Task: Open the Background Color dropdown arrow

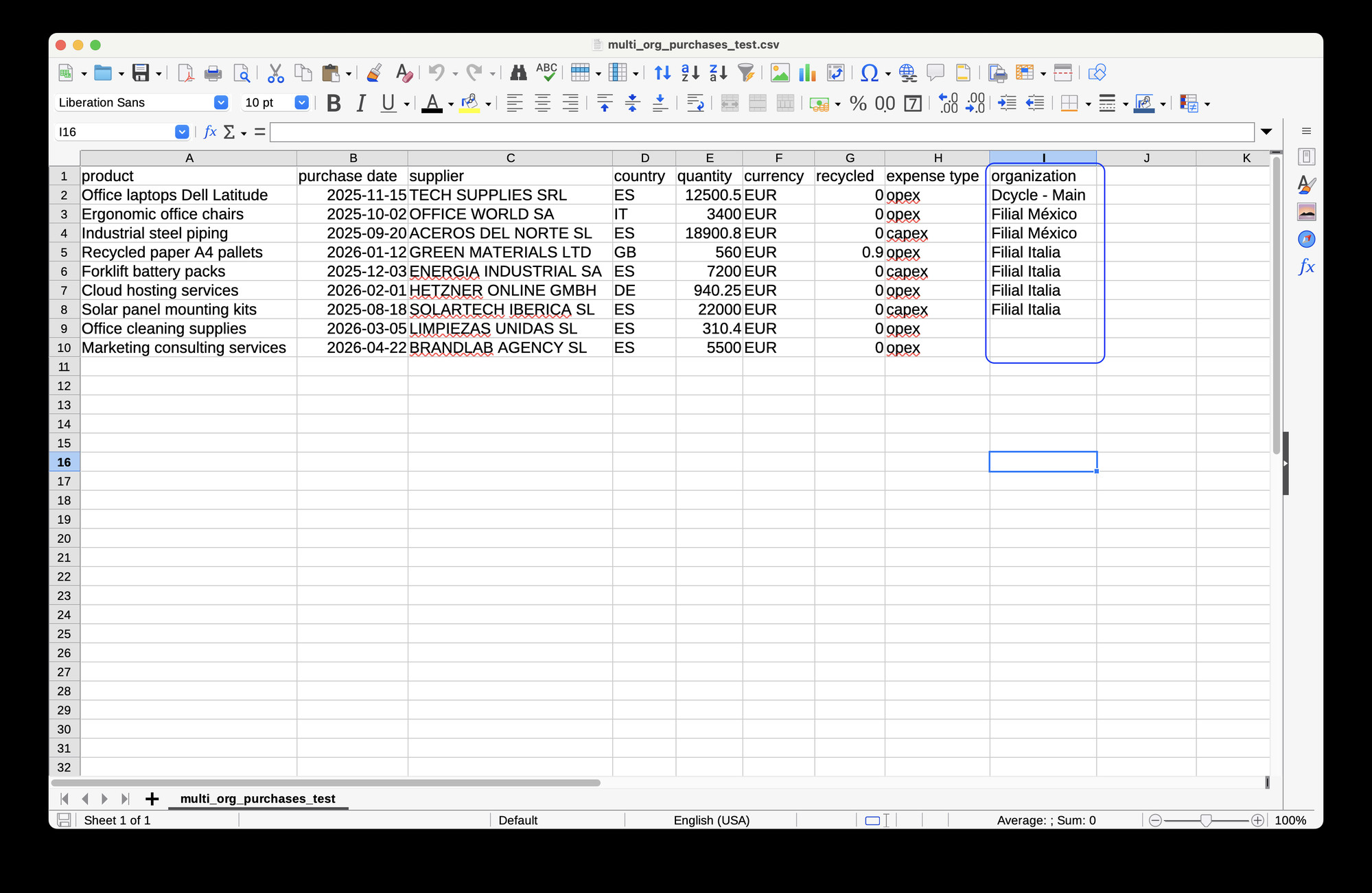Action: click(x=488, y=104)
